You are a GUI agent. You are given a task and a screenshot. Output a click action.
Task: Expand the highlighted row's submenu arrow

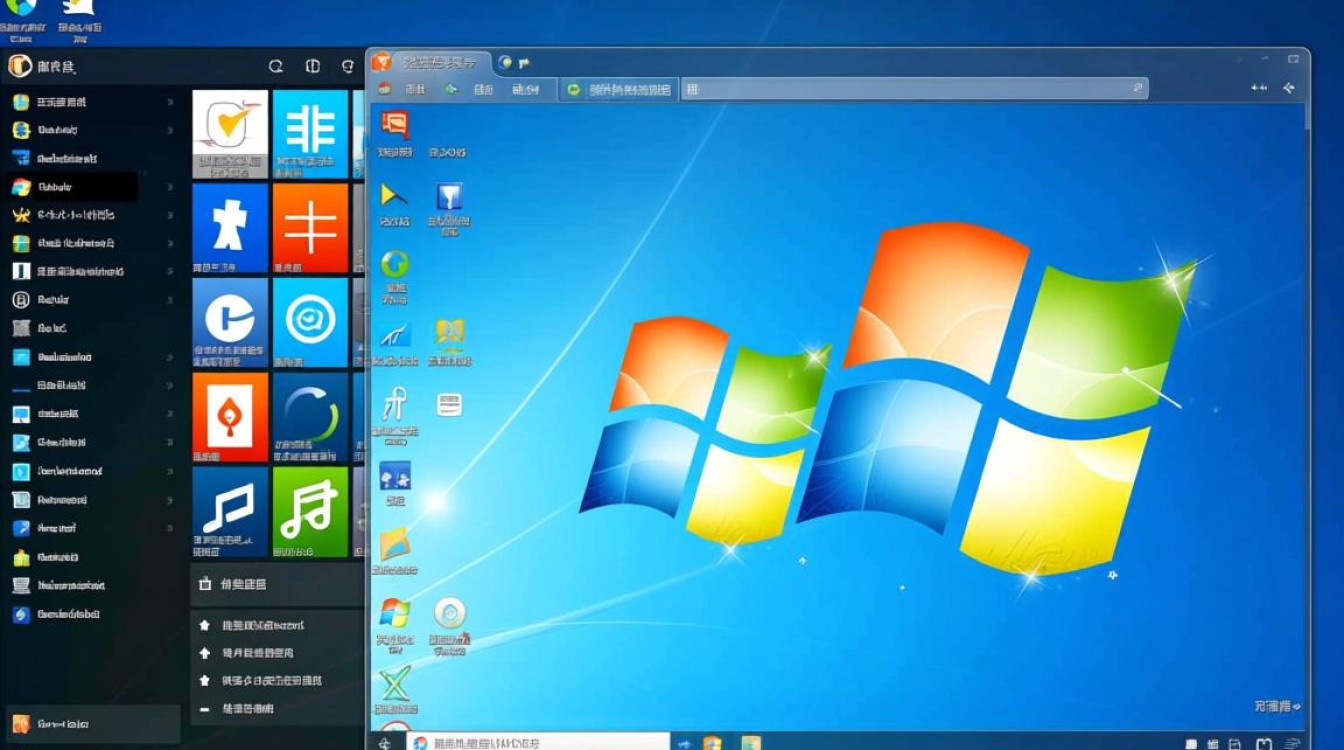[171, 187]
